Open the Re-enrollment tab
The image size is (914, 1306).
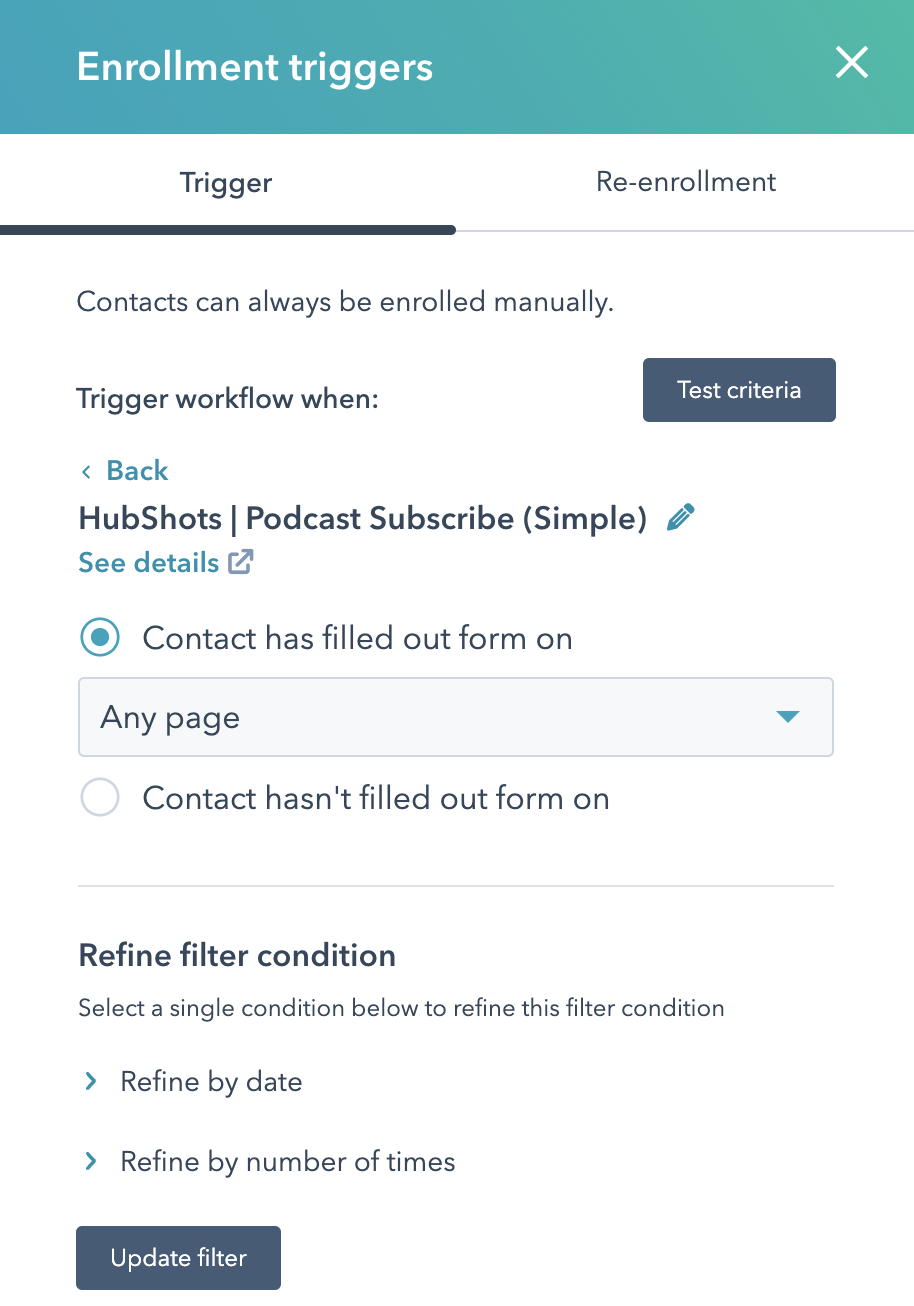[686, 182]
